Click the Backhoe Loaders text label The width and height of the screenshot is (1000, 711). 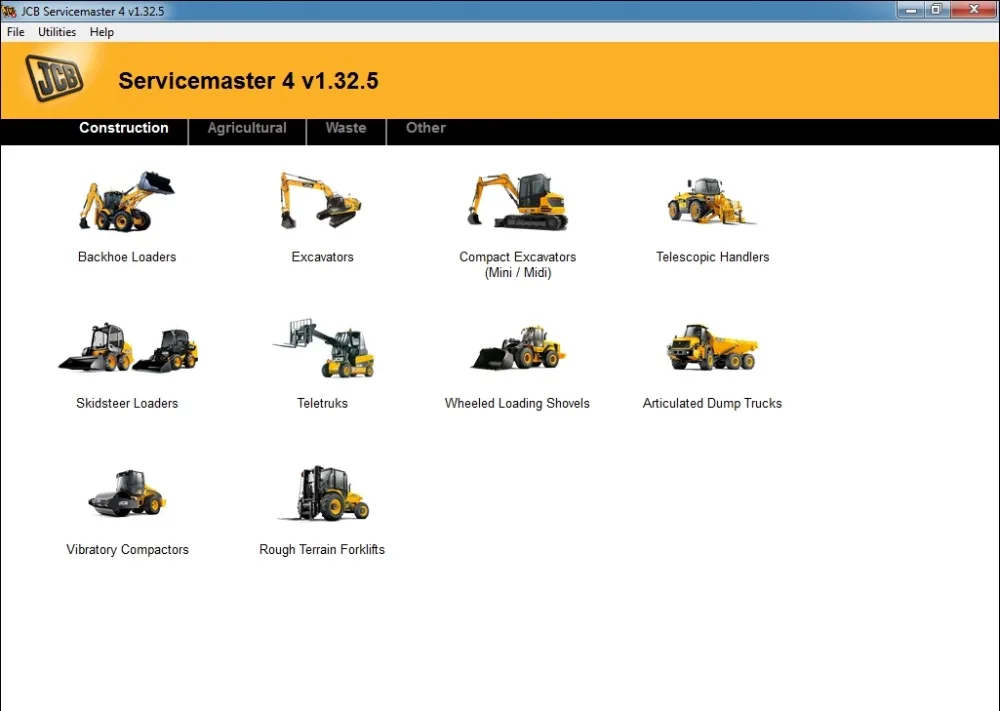[127, 257]
